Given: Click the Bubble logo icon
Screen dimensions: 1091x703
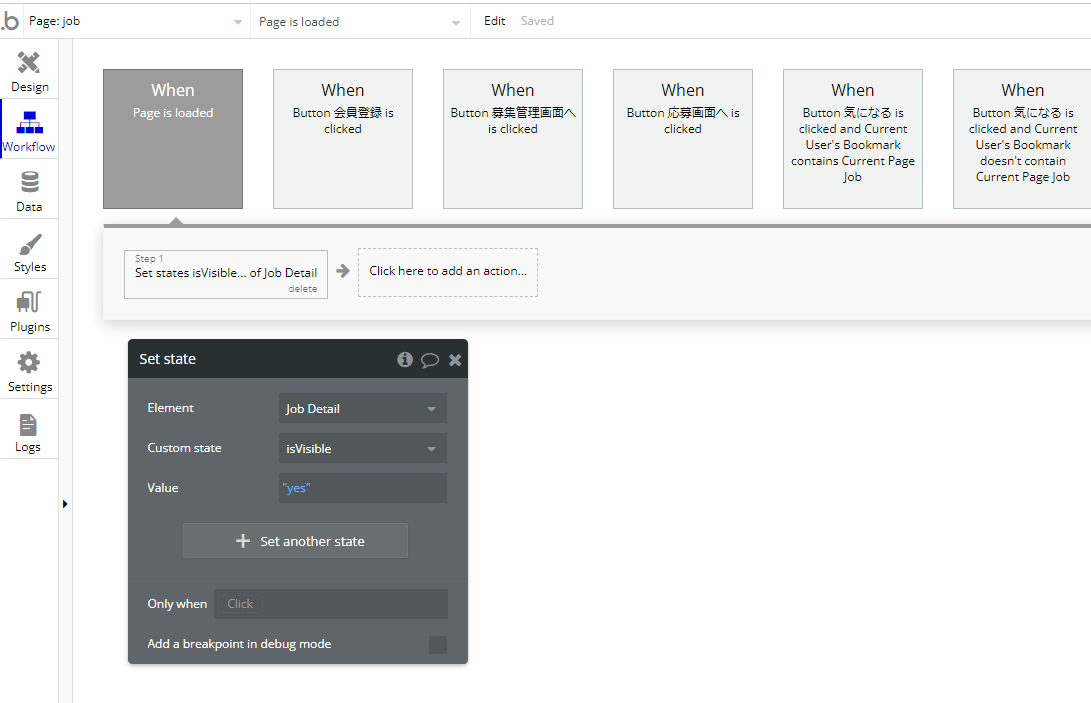Looking at the screenshot, I should (x=10, y=21).
